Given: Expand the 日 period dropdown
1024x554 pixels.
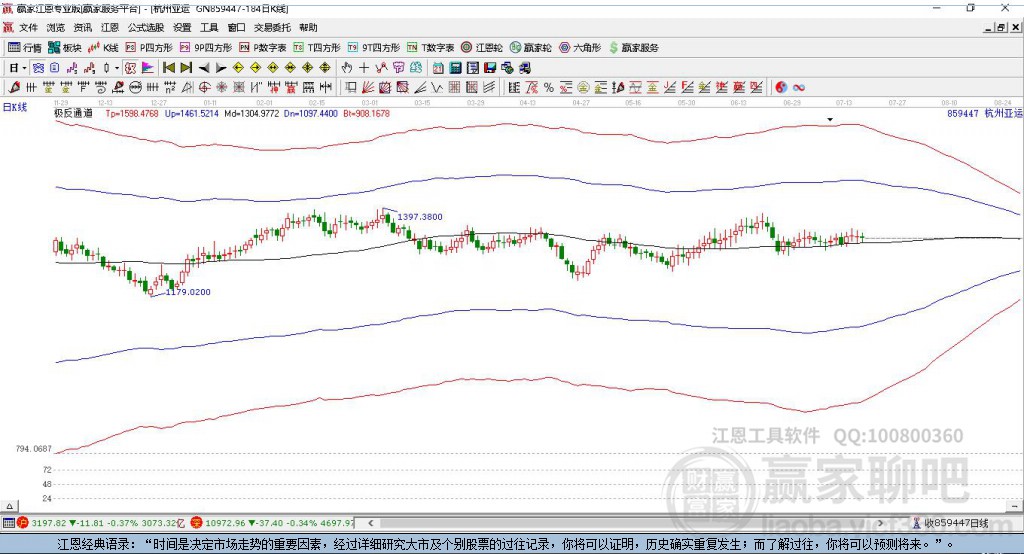Looking at the screenshot, I should click(x=24, y=68).
